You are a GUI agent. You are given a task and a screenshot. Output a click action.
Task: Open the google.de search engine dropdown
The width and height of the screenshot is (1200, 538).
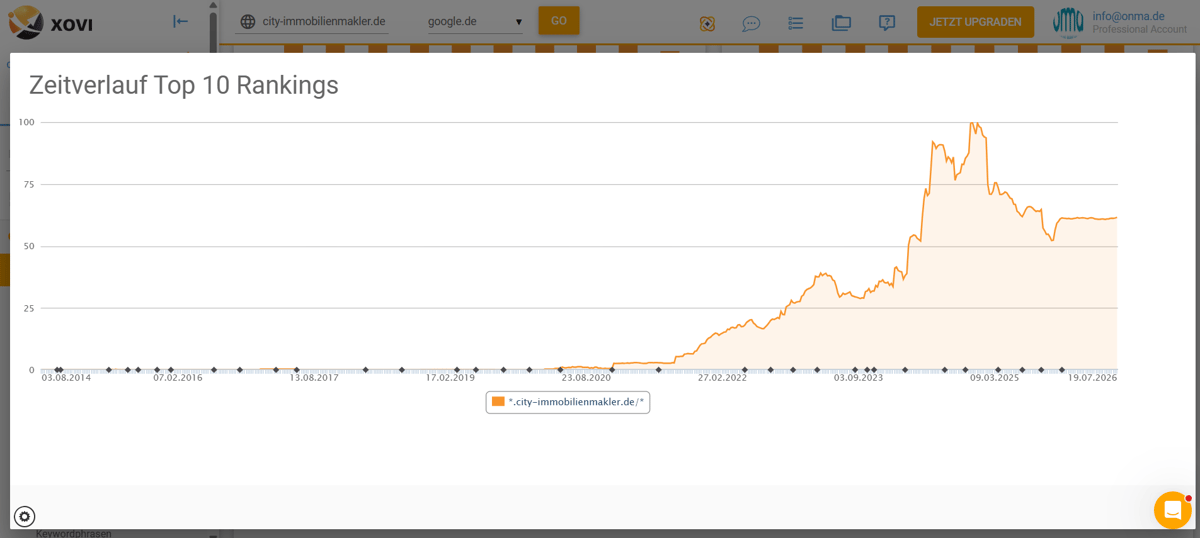pyautogui.click(x=475, y=21)
